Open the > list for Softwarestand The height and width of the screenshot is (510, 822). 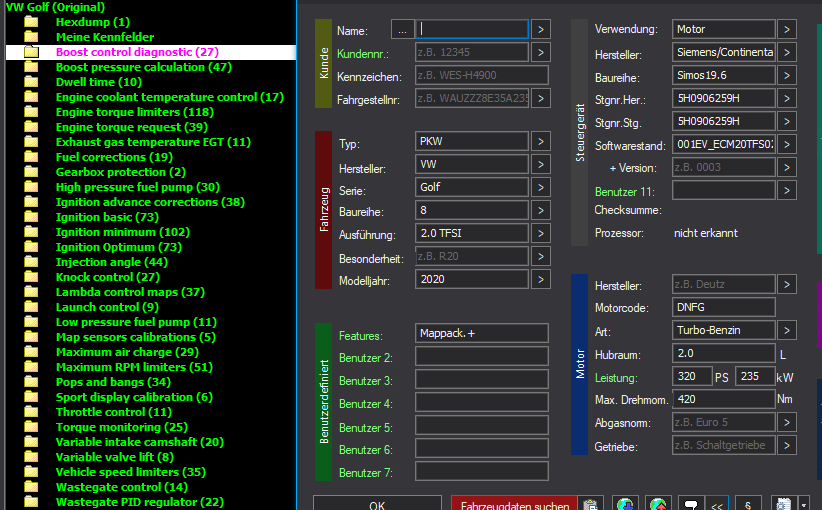(787, 144)
